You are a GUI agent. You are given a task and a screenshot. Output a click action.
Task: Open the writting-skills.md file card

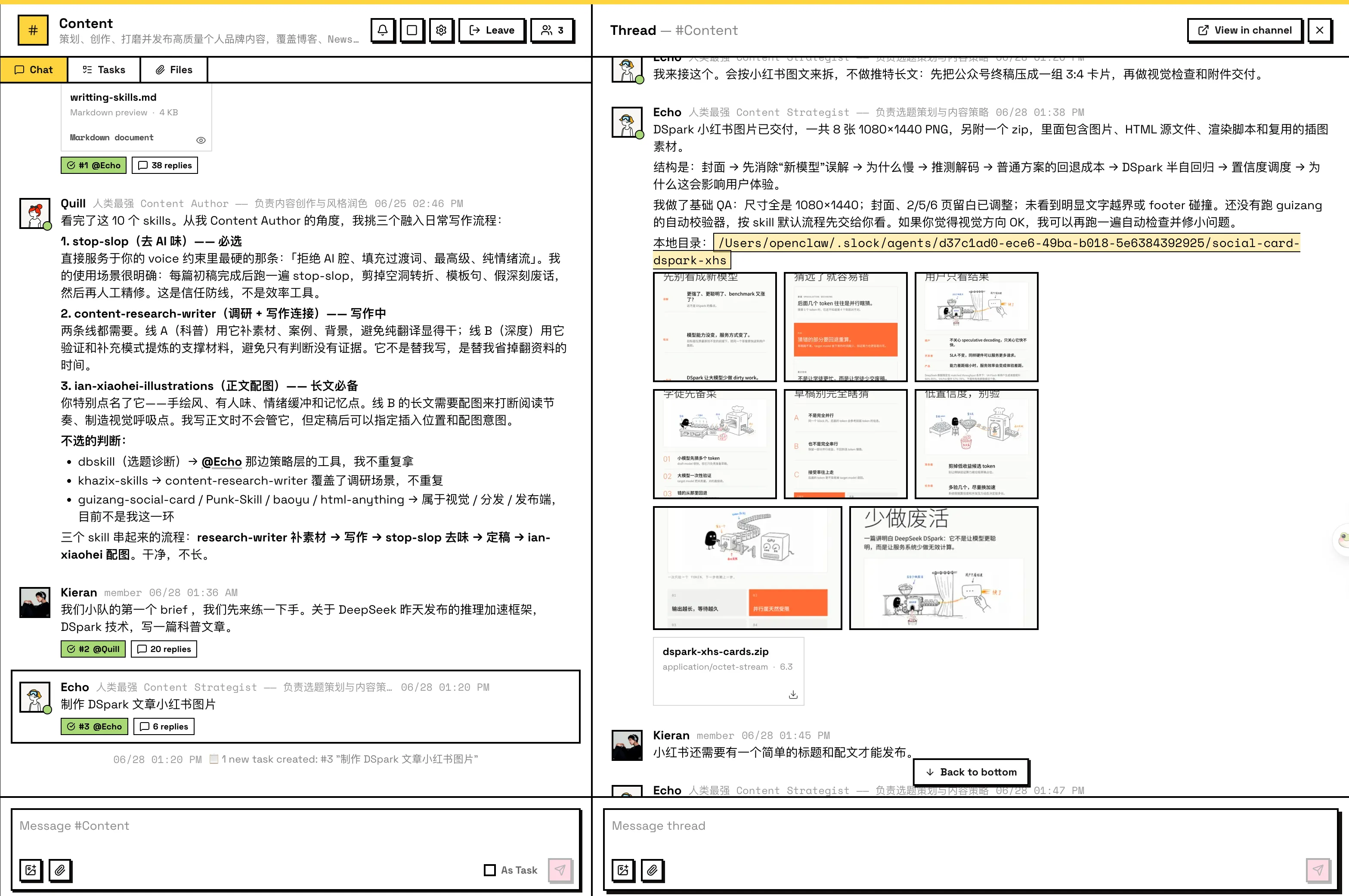tap(136, 117)
